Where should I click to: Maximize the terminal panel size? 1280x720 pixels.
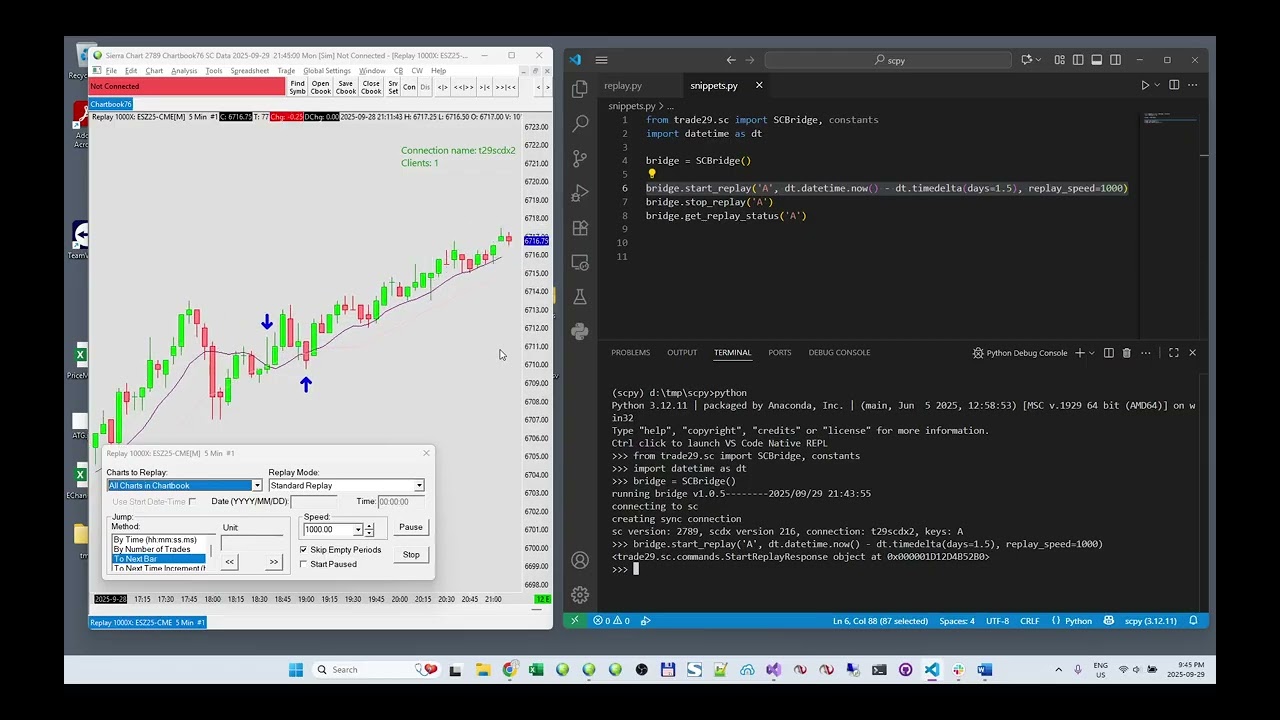(x=1174, y=353)
